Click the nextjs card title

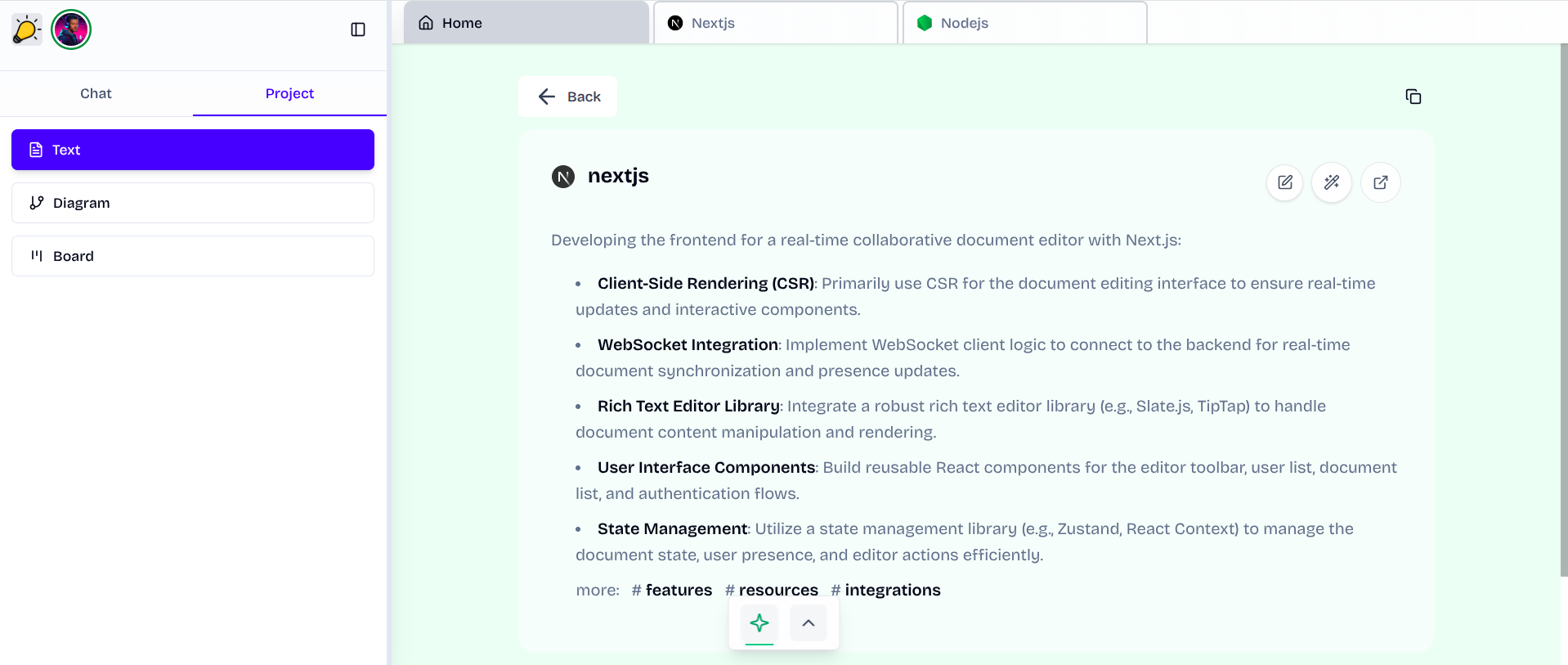pyautogui.click(x=618, y=176)
